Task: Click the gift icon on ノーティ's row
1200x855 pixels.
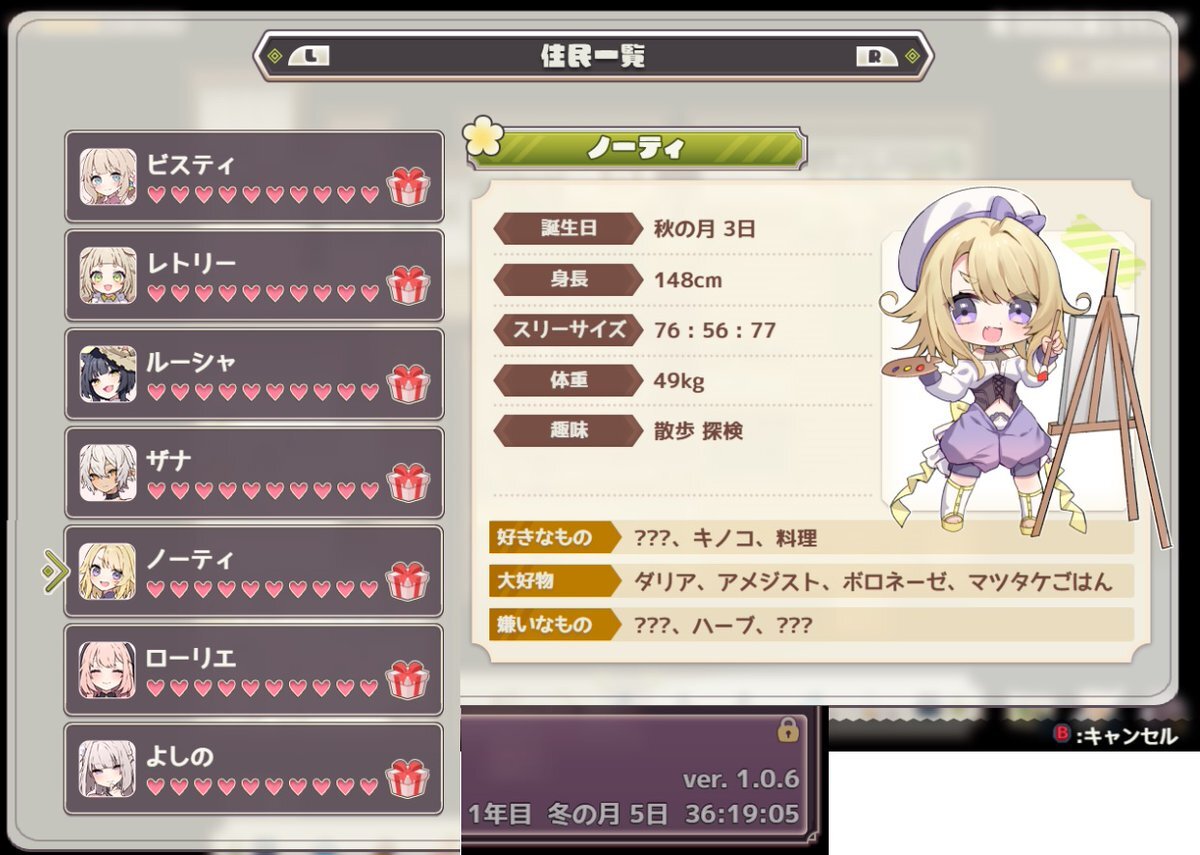Action: pos(408,581)
